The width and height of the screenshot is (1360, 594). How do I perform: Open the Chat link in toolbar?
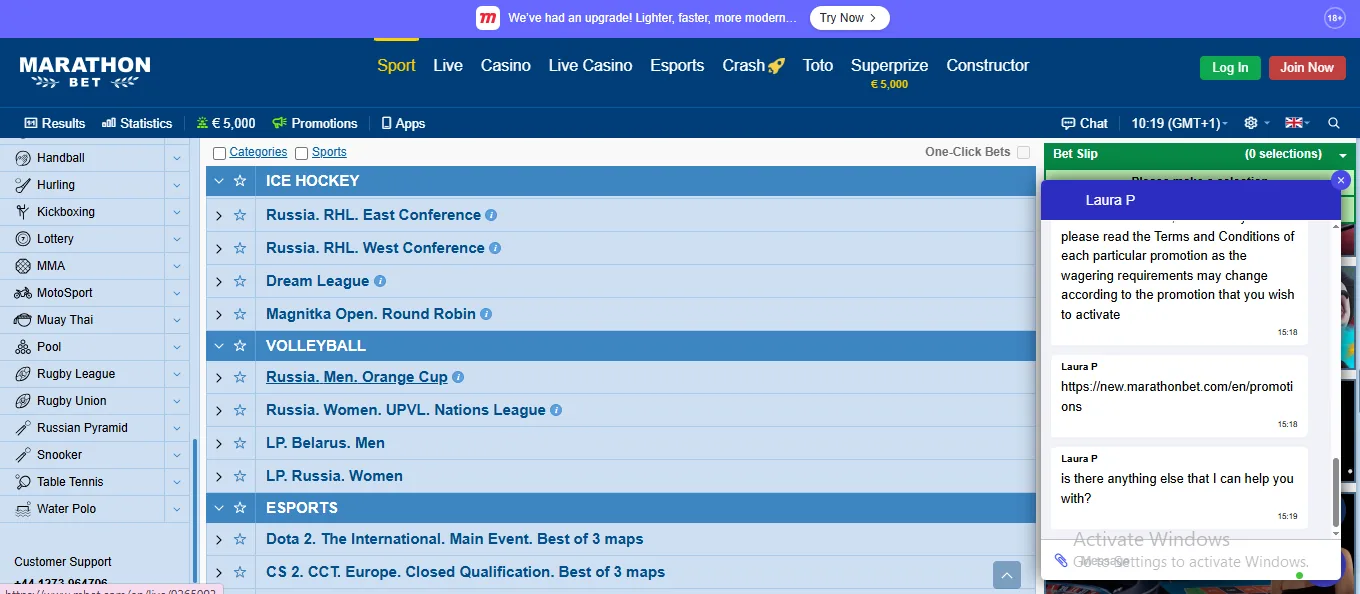pyautogui.click(x=1085, y=123)
